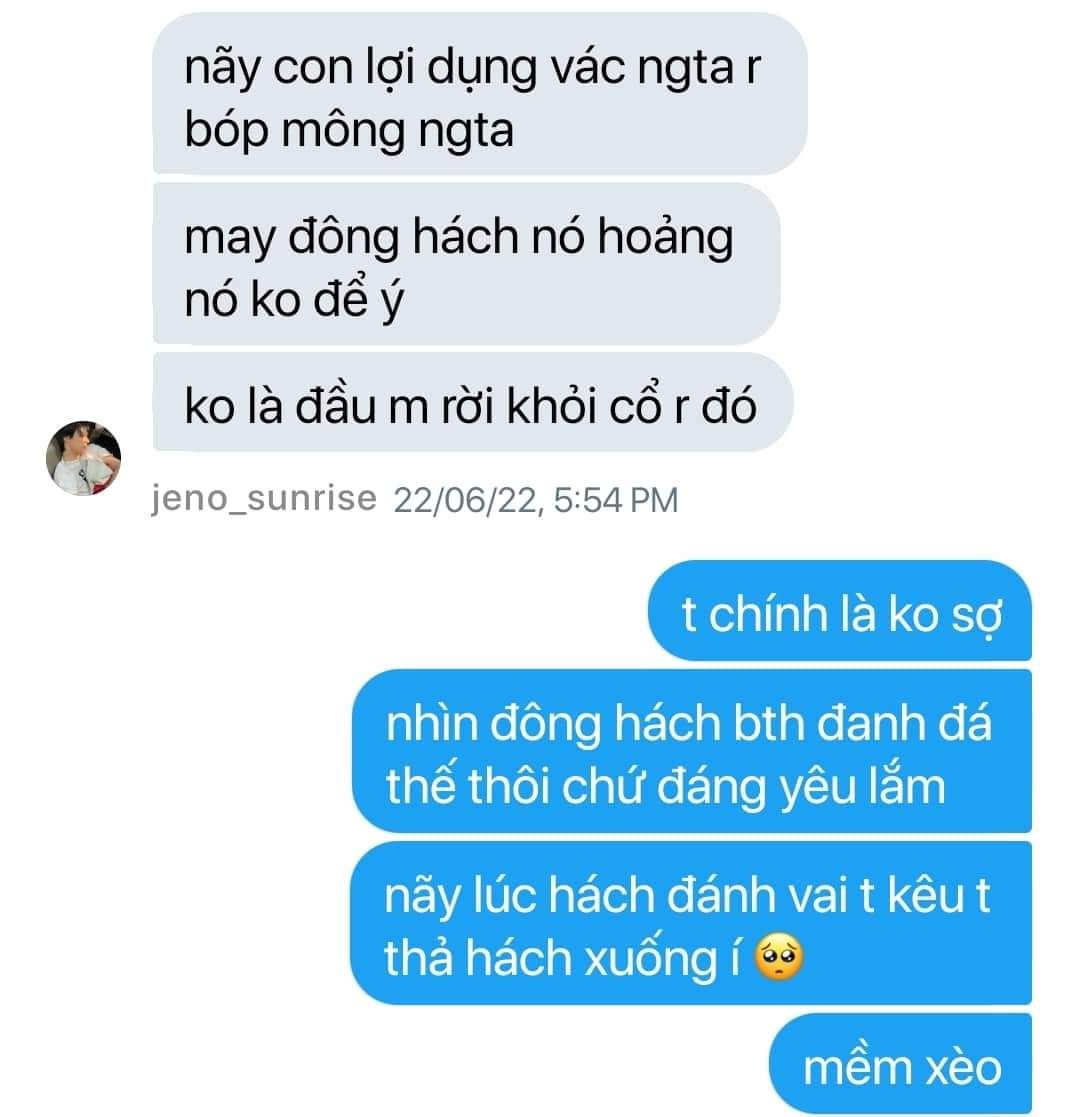Open the jeno_sunrise username link

point(264,498)
